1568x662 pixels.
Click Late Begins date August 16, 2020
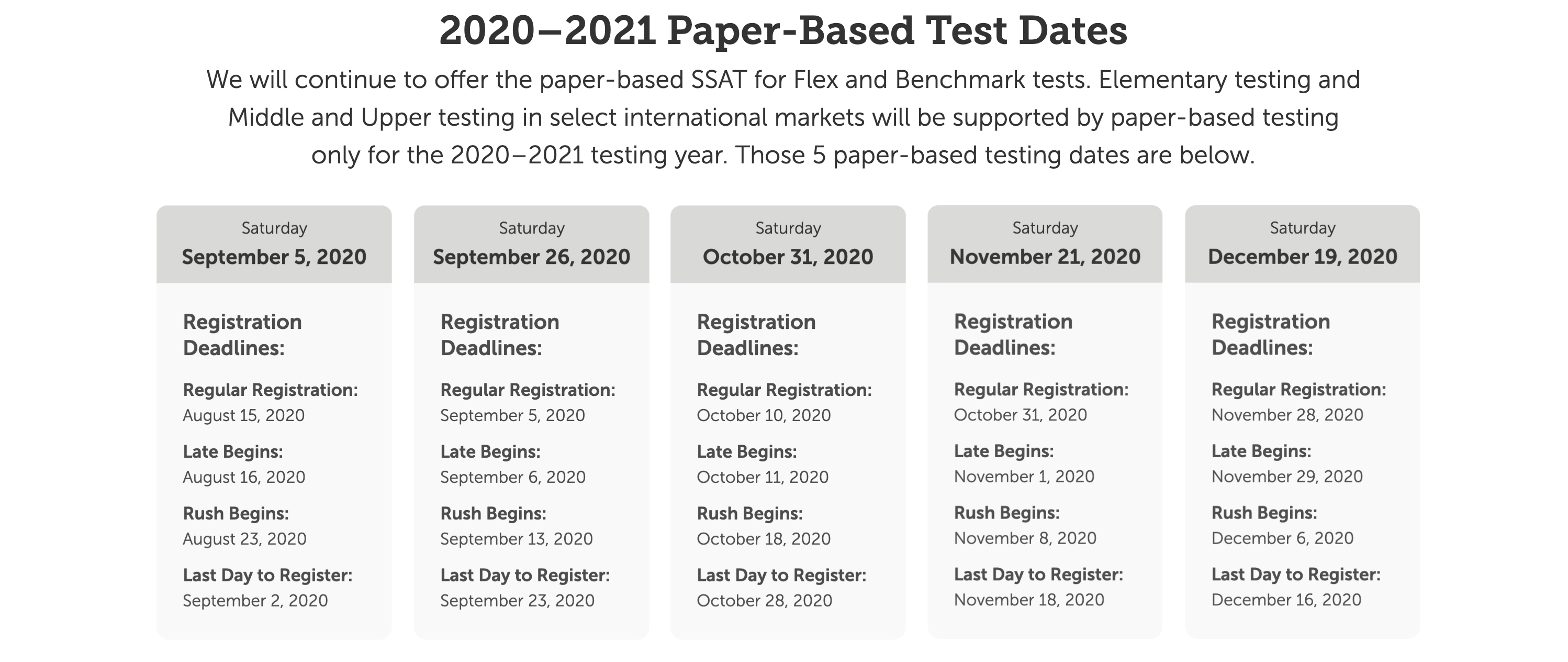(244, 477)
